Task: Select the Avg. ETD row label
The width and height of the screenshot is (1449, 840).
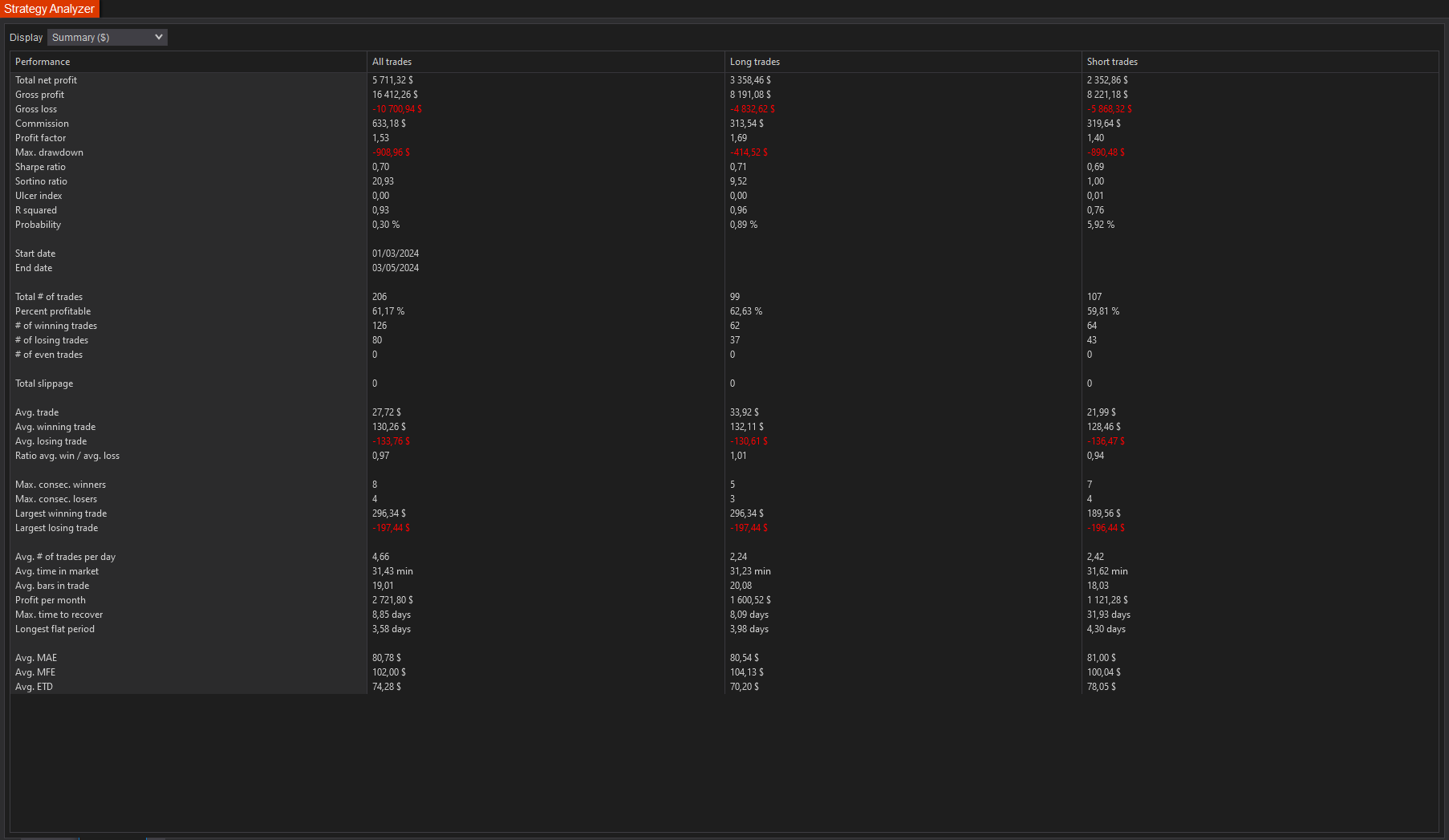Action: 34,687
